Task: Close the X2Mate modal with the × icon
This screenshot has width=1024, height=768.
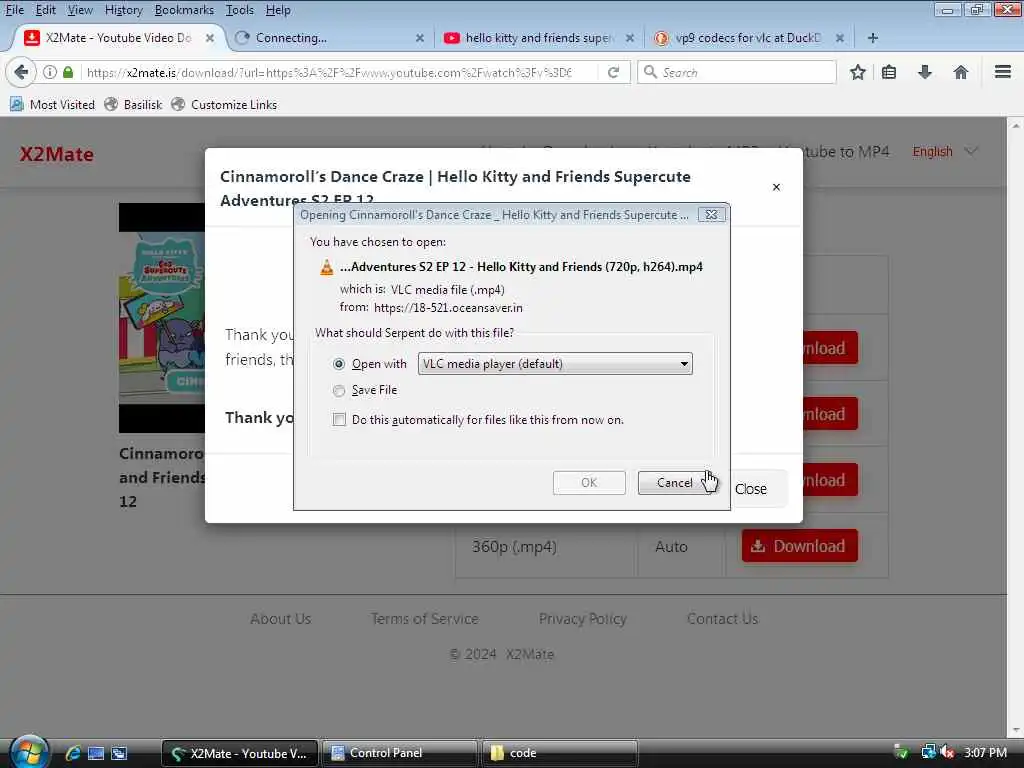Action: pyautogui.click(x=776, y=187)
